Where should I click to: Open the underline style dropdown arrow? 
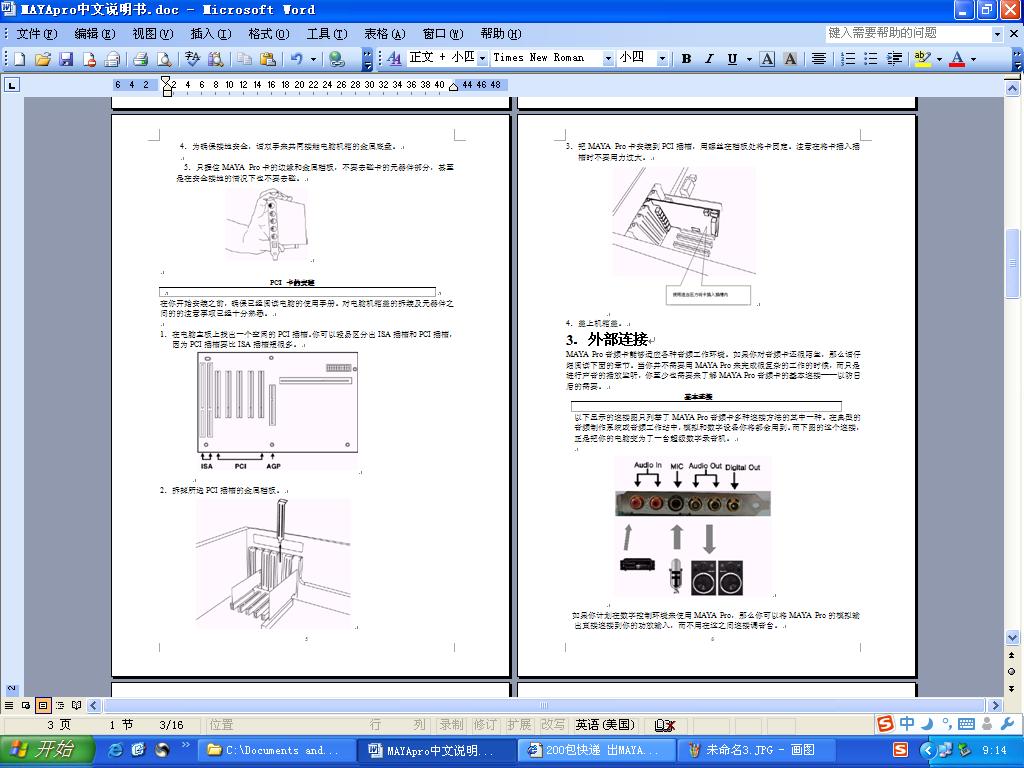point(749,59)
